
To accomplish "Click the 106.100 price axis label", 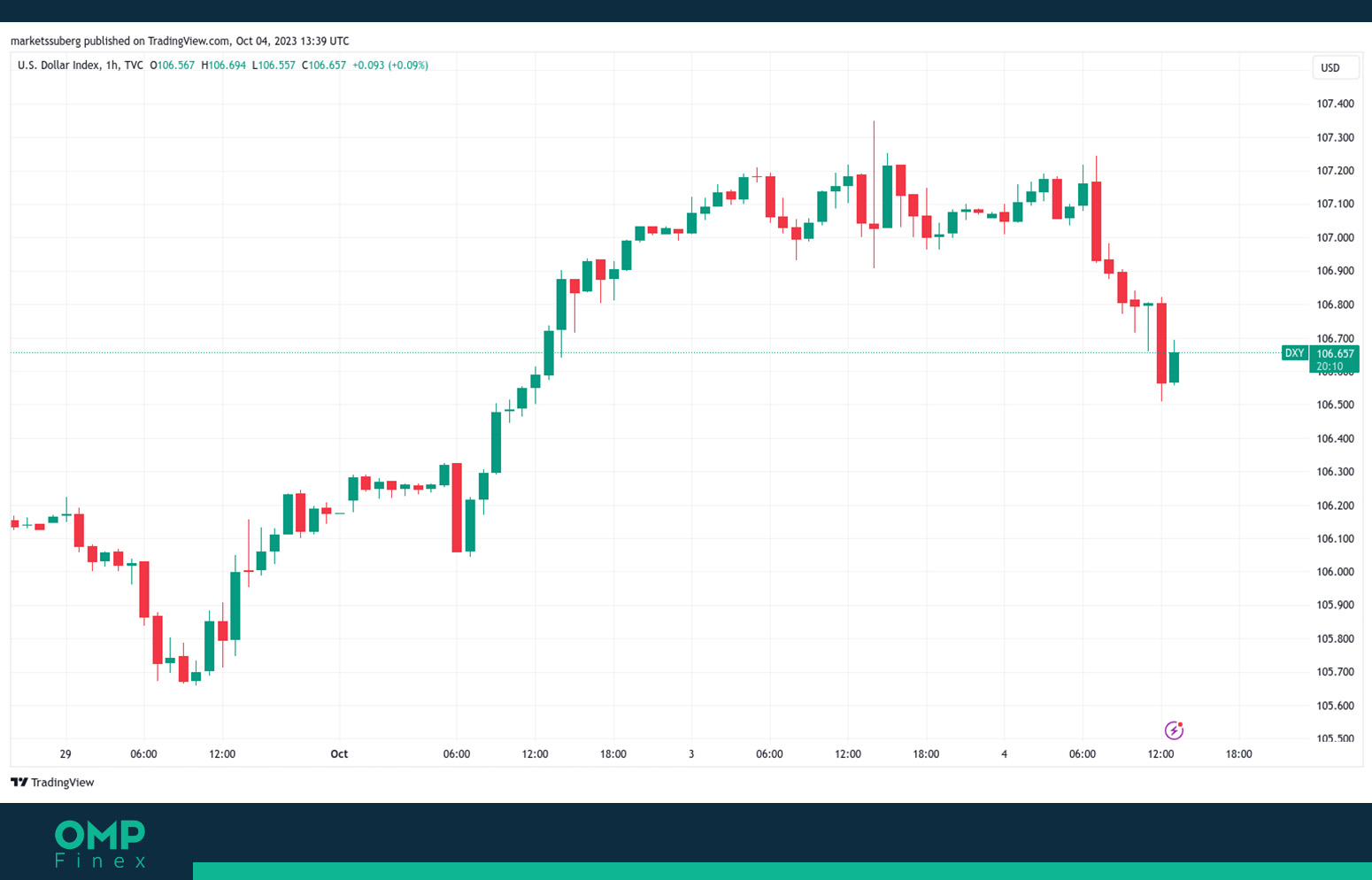I will click(x=1335, y=538).
